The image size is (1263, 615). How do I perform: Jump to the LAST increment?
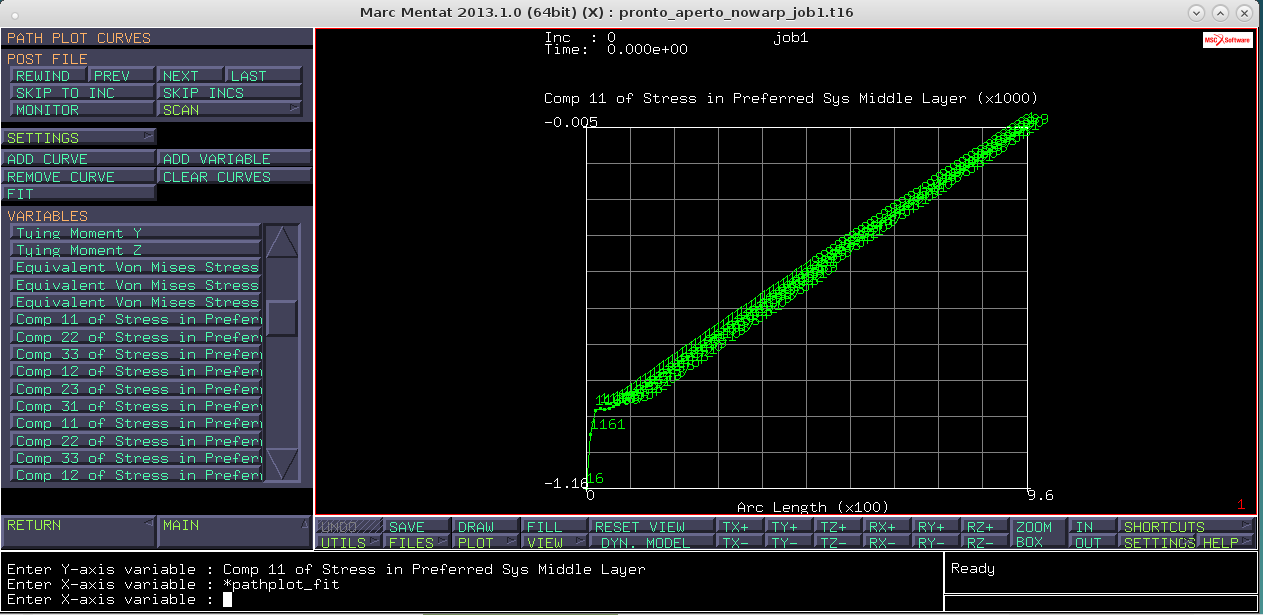point(264,75)
